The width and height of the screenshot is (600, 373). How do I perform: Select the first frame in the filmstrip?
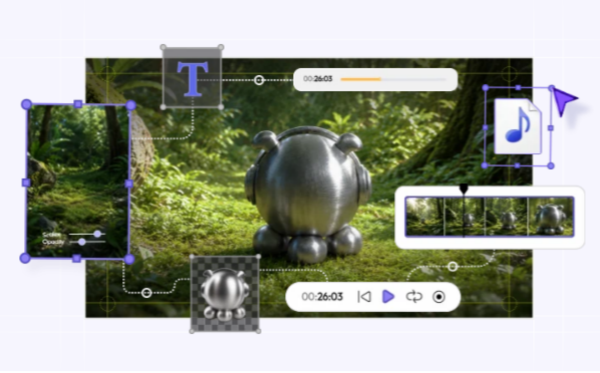pyautogui.click(x=425, y=217)
